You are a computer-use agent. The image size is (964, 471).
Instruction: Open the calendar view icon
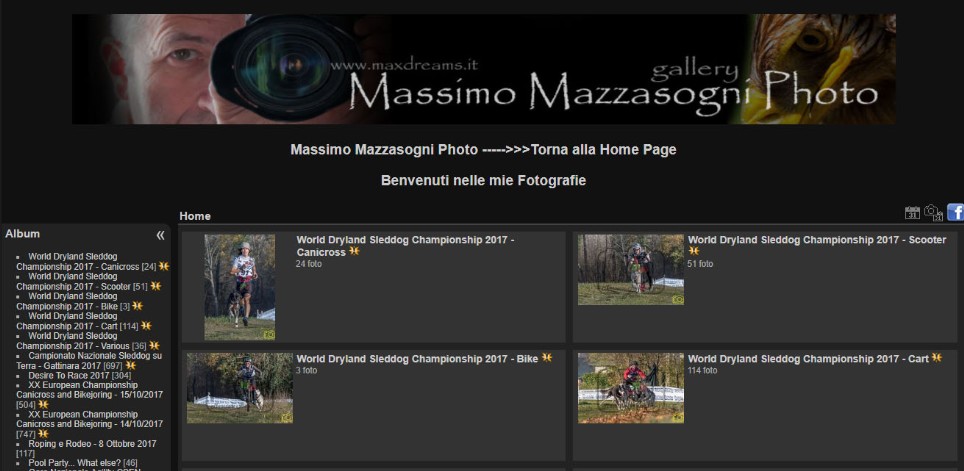tap(912, 213)
